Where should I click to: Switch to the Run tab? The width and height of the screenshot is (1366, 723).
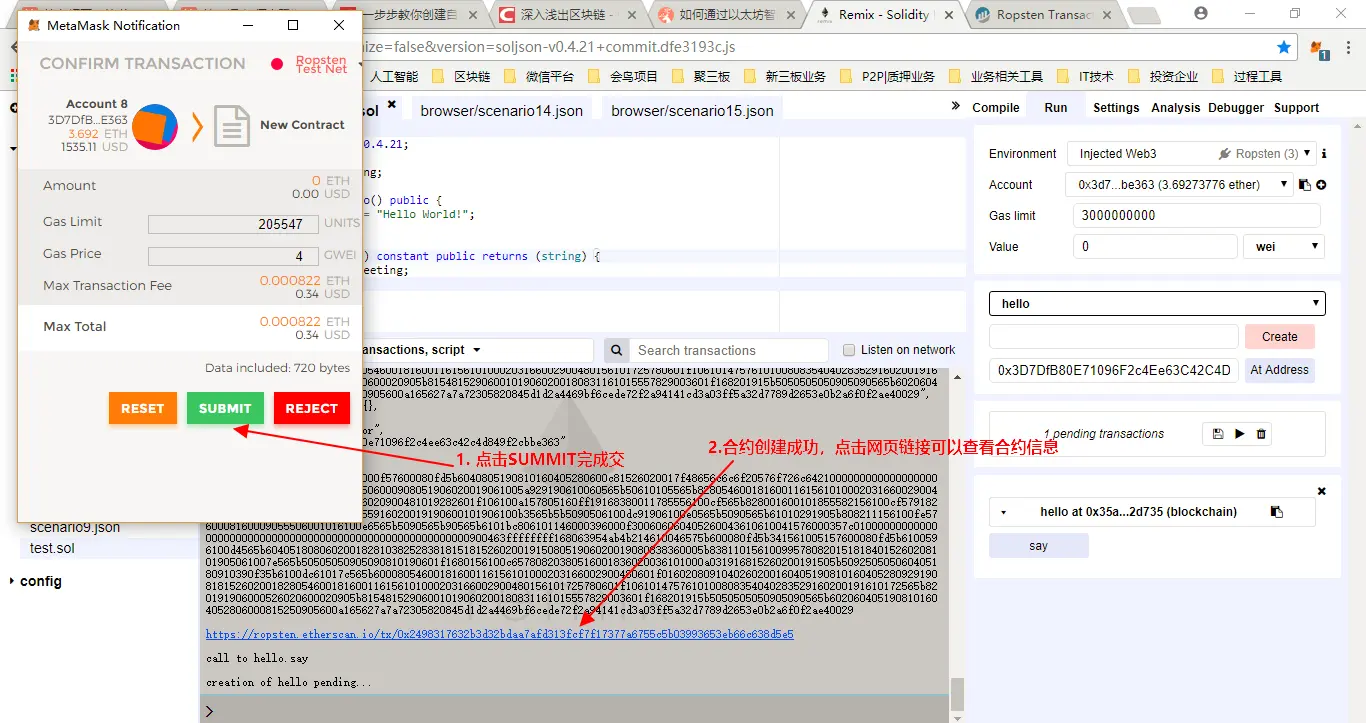[x=1056, y=107]
